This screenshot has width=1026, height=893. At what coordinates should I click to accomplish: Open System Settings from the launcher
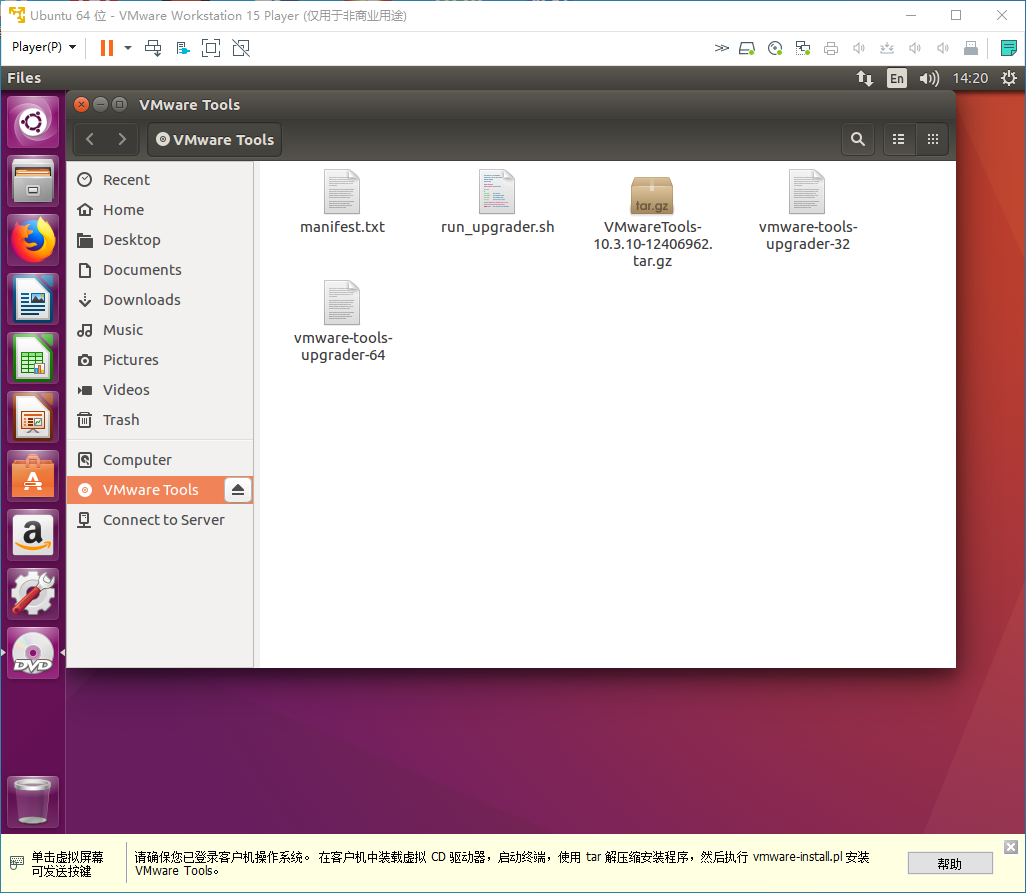(x=33, y=593)
